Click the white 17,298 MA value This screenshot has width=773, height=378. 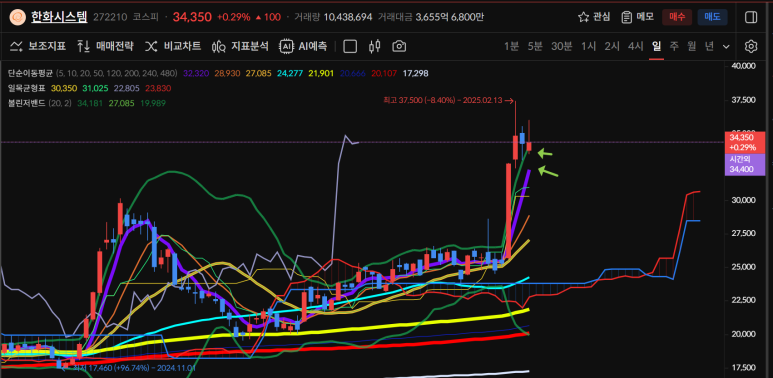(x=416, y=73)
